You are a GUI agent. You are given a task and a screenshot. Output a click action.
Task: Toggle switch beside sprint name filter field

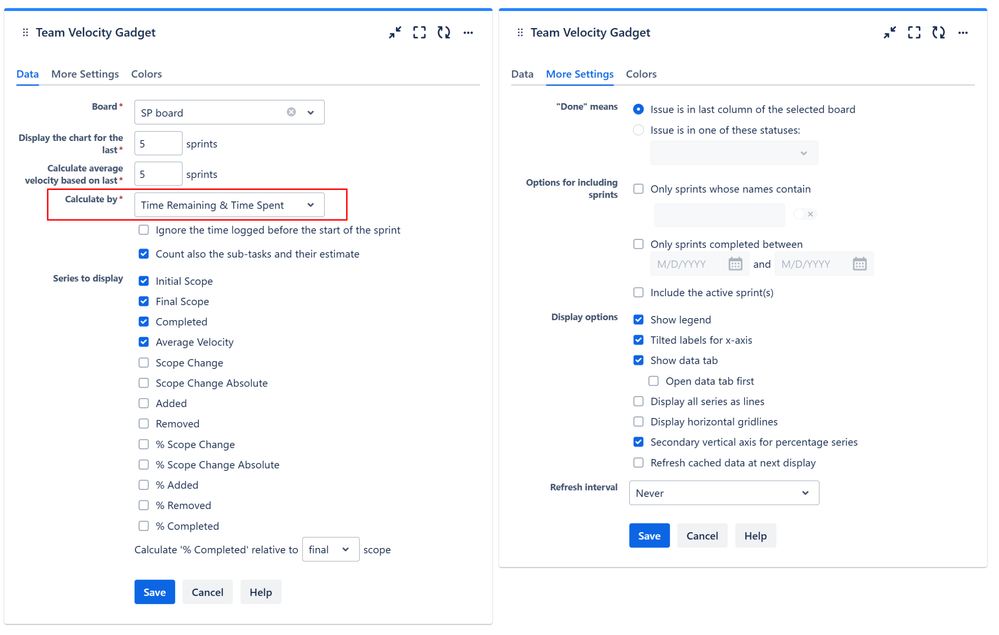(x=804, y=214)
